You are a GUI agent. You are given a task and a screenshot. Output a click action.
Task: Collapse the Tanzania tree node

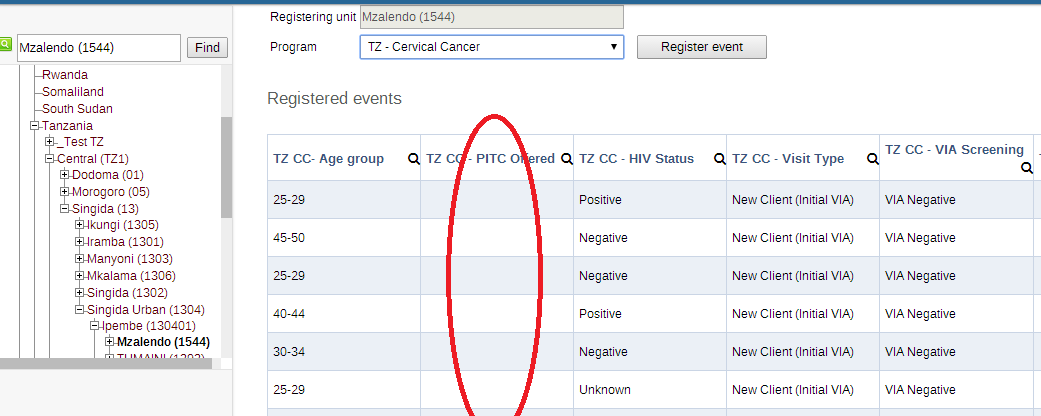point(35,126)
